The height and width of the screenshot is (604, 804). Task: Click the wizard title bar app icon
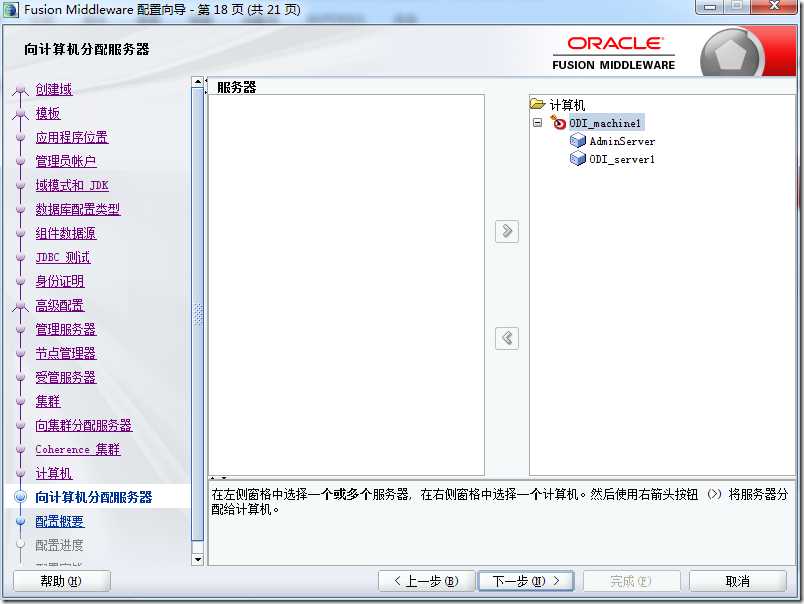(11, 9)
